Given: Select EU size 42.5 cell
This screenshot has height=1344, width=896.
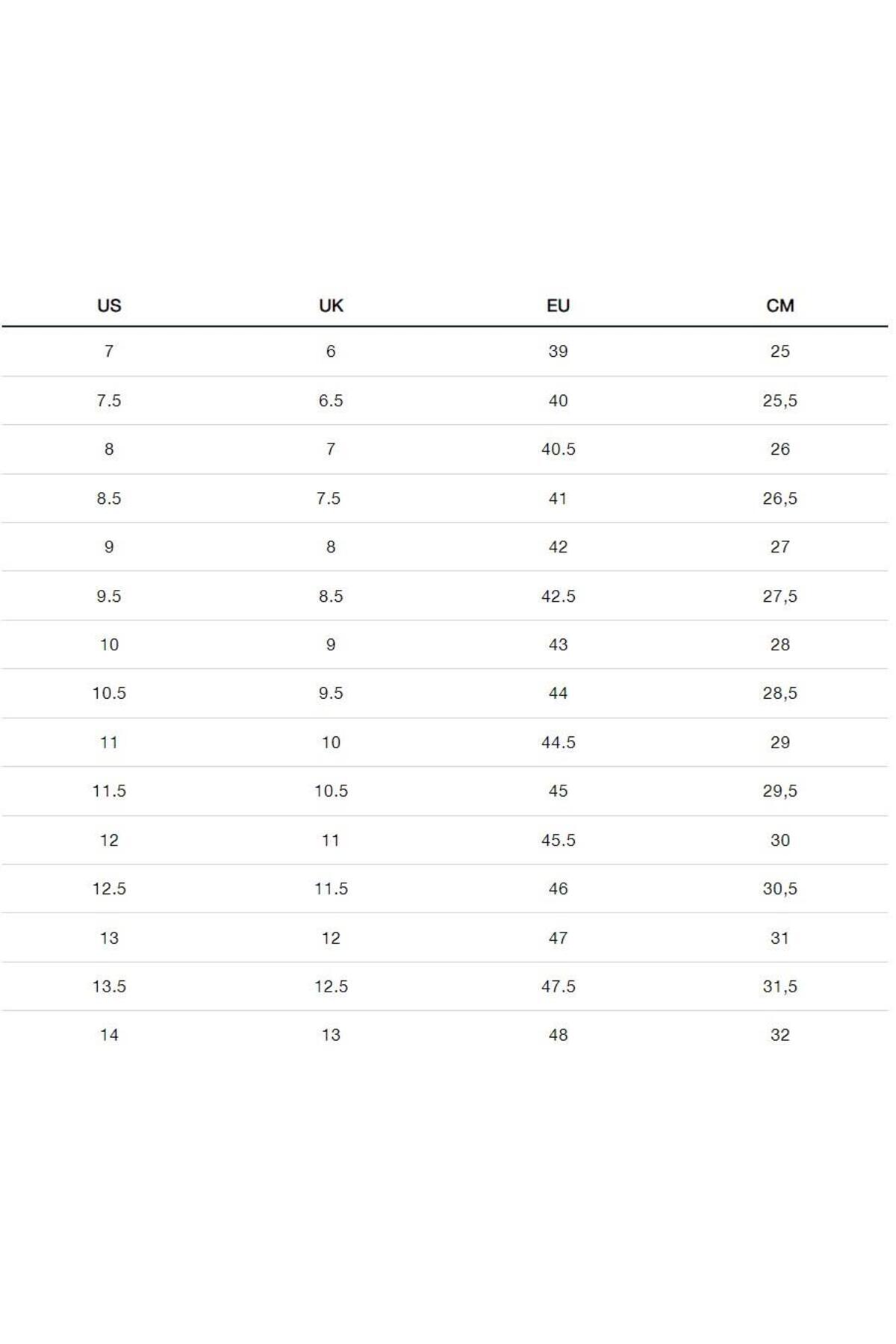Looking at the screenshot, I should (x=558, y=597).
